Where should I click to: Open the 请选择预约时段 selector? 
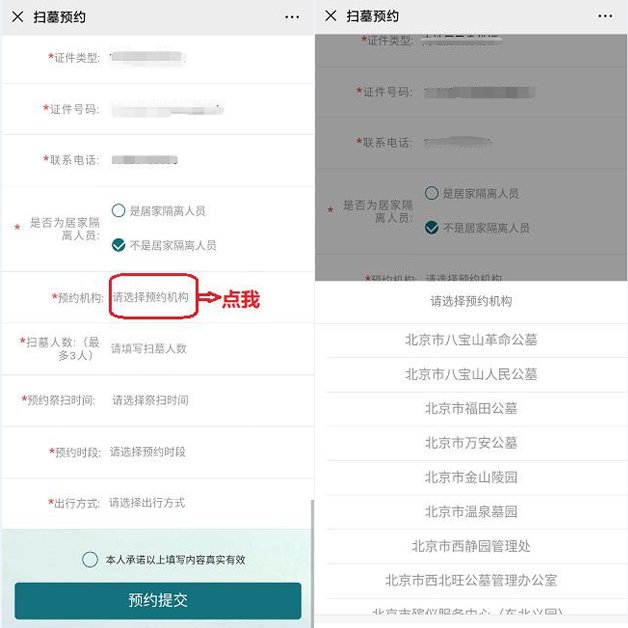click(147, 452)
